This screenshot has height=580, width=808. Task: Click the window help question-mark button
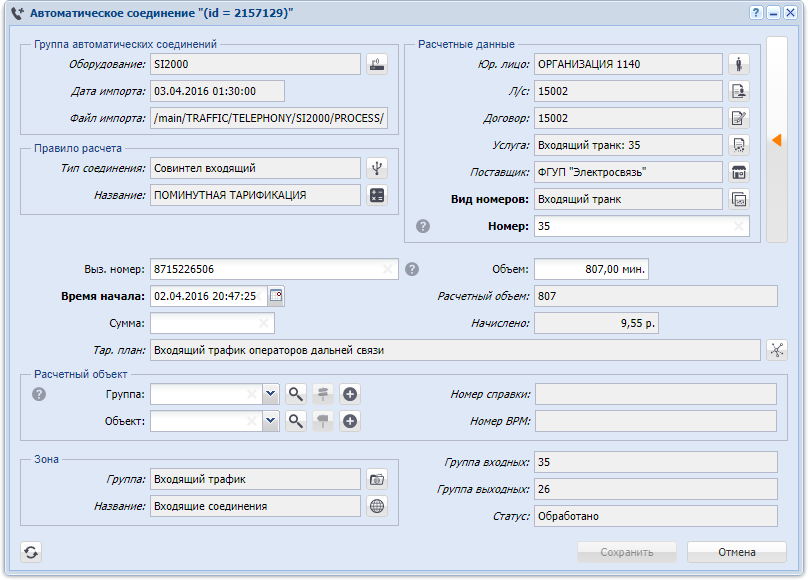point(755,13)
